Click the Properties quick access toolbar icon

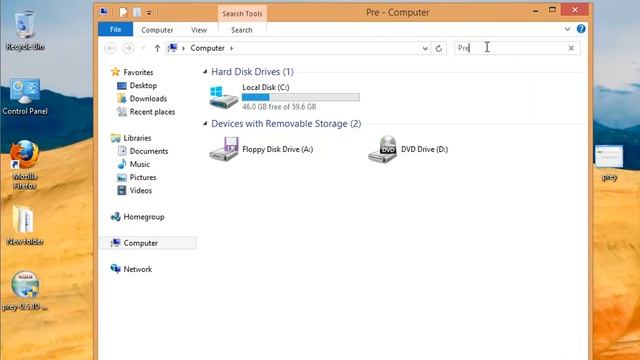[x=123, y=13]
